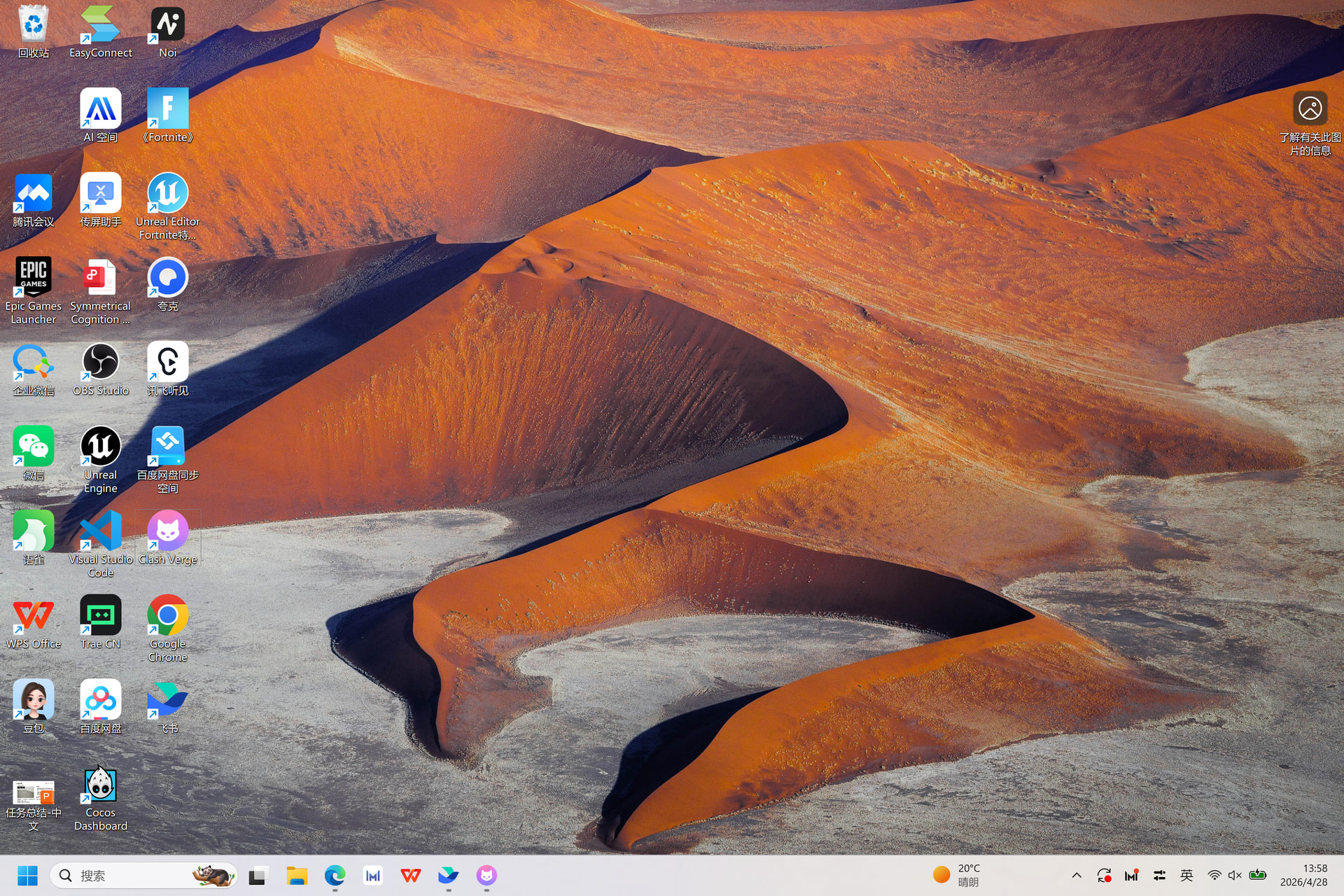1344x896 pixels.
Task: Select the Google Chrome shortcut
Action: coord(168,628)
